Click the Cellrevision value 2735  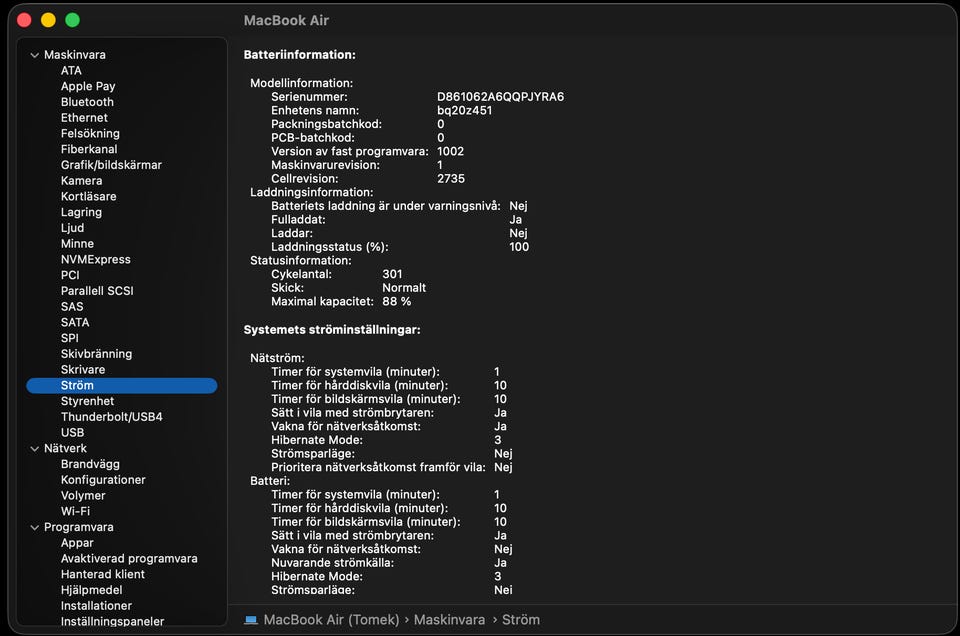(451, 179)
